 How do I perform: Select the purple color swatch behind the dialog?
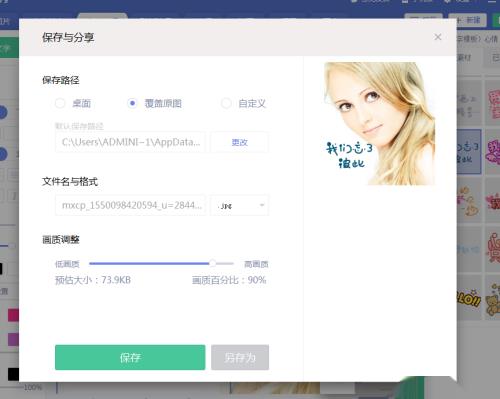tap(13, 340)
